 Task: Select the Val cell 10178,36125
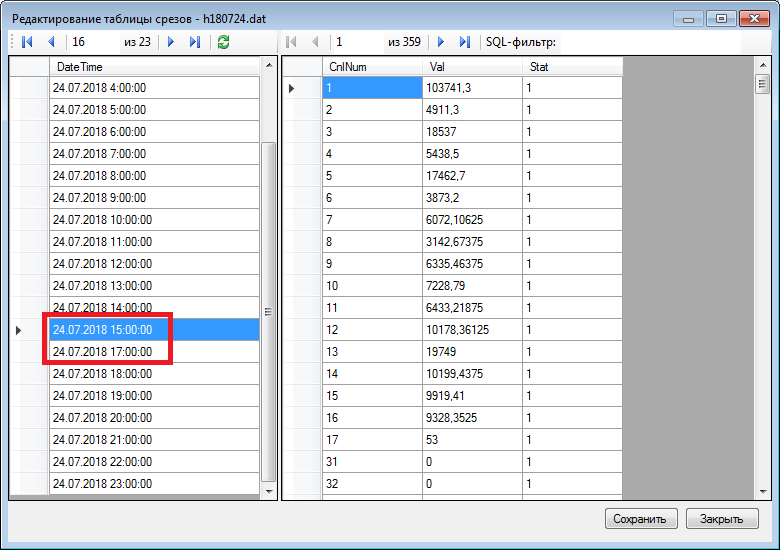pos(472,330)
